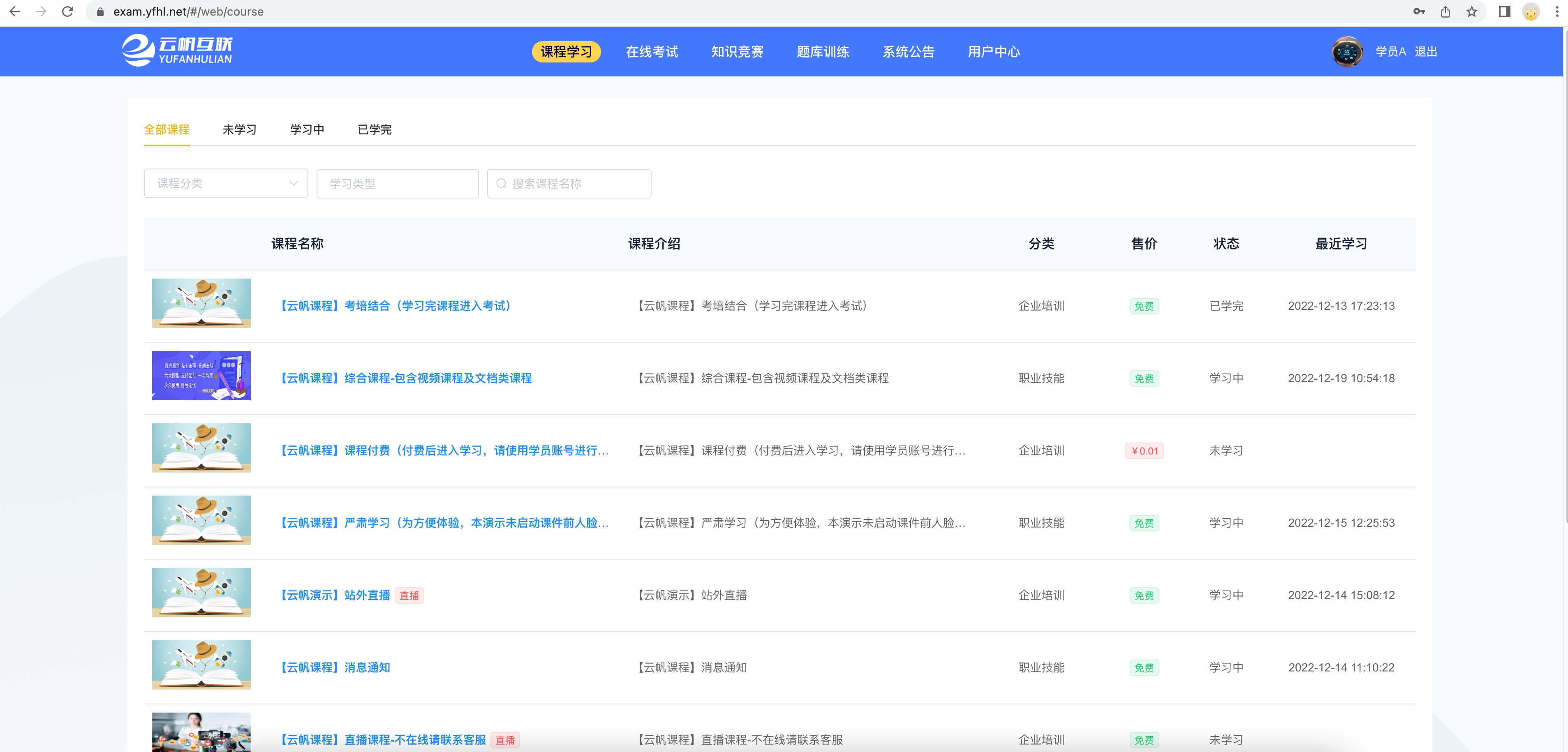Open 用户中心

pos(994,52)
